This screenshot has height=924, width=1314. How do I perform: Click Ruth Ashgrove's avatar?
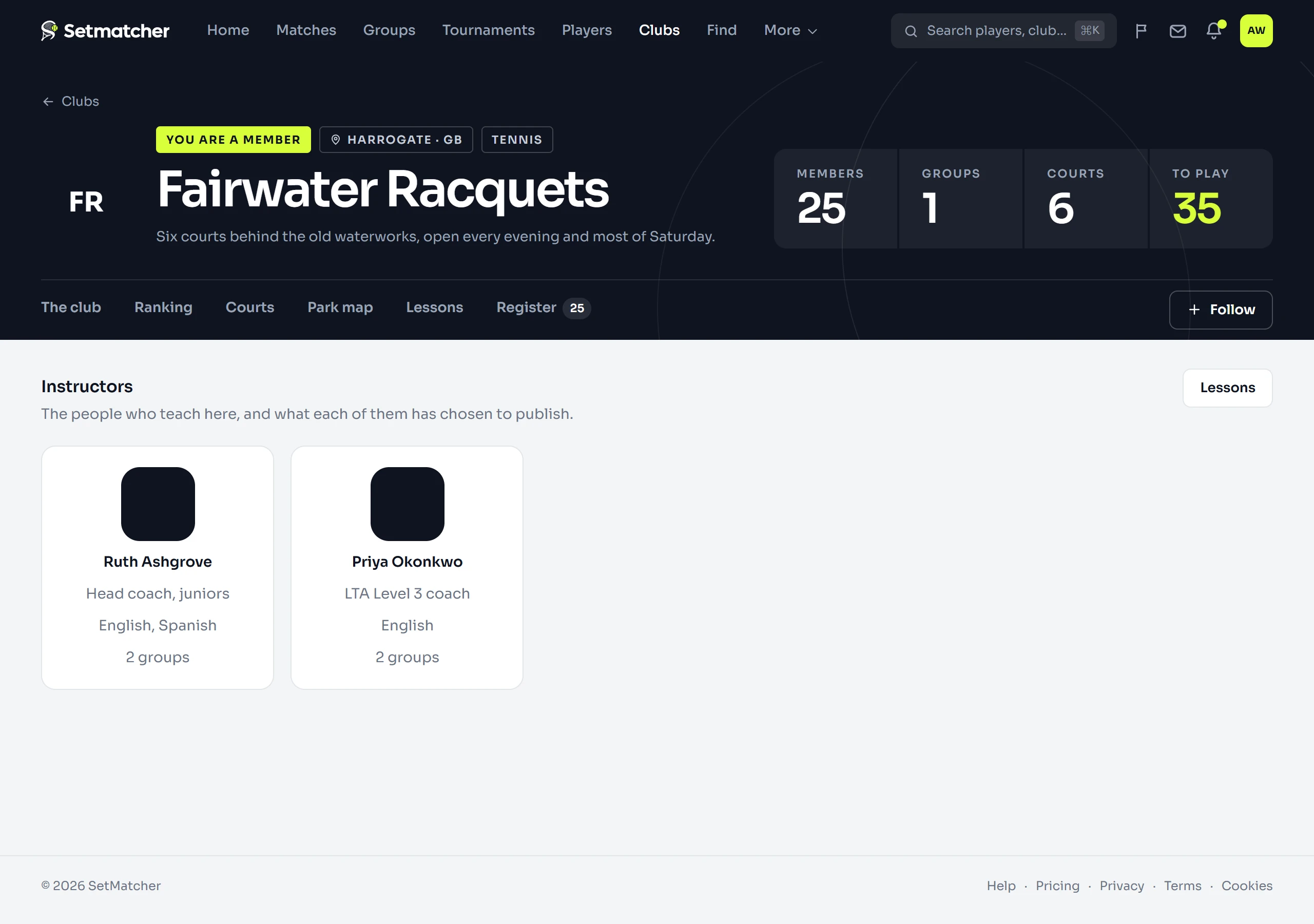point(158,504)
